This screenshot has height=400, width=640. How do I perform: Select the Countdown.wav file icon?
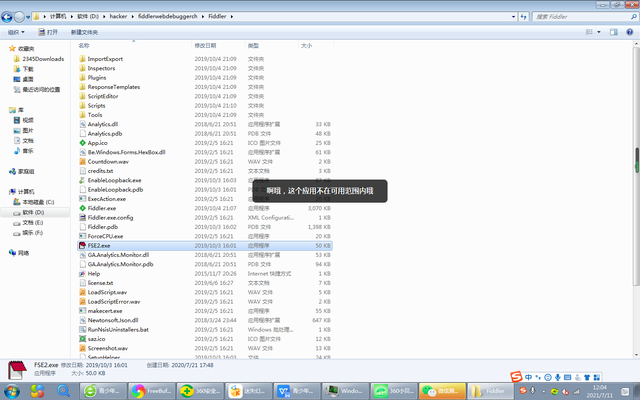(x=82, y=162)
